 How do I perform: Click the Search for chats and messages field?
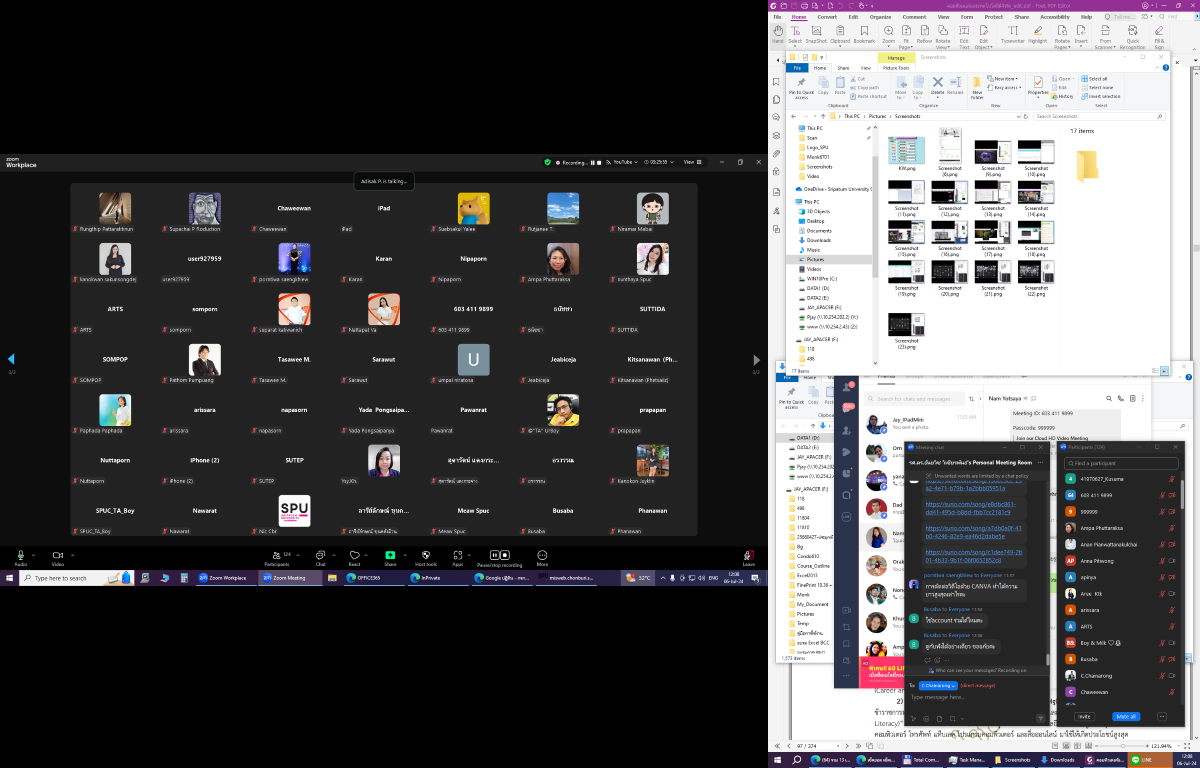click(x=916, y=399)
